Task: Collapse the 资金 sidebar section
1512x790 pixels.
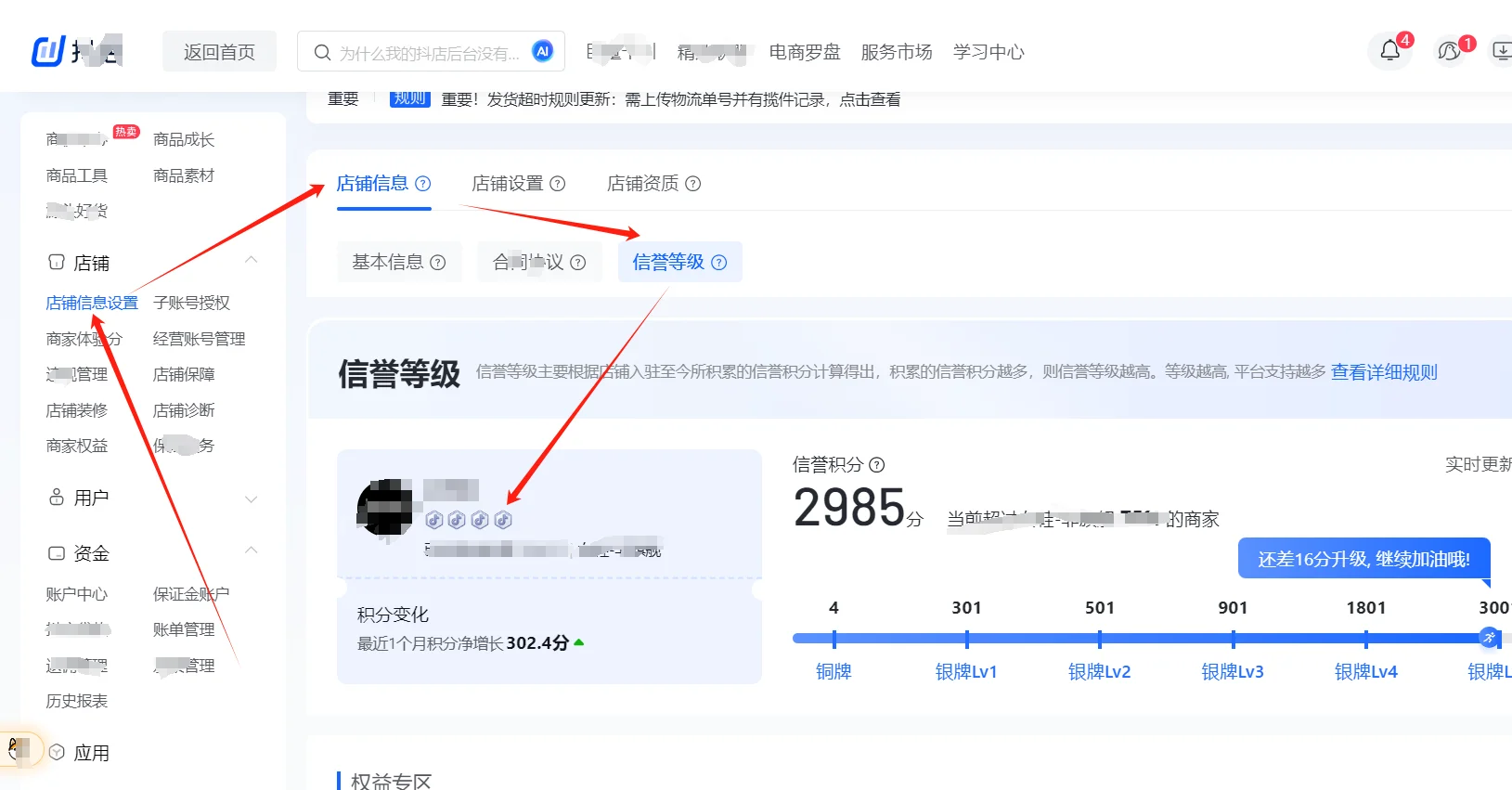Action: [251, 551]
